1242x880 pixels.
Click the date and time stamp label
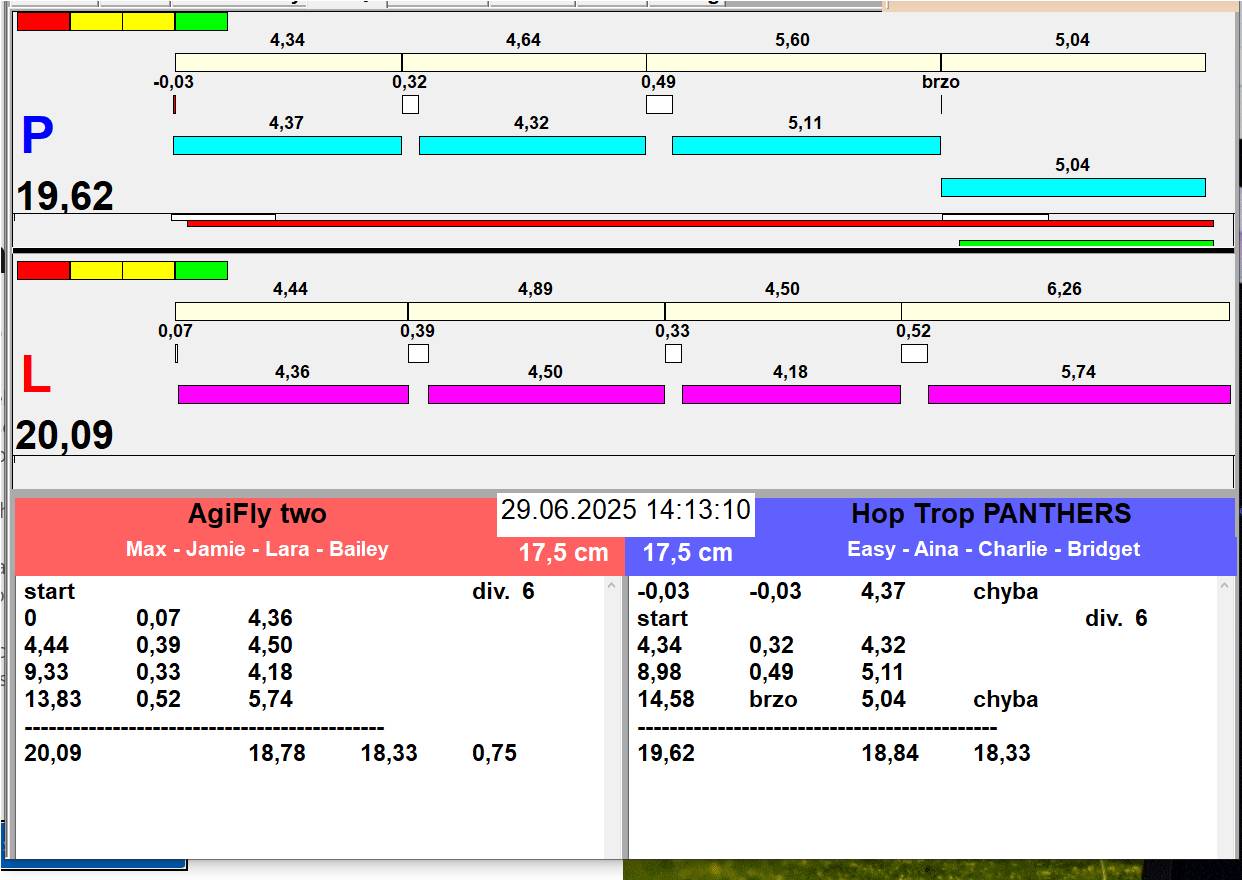pyautogui.click(x=626, y=510)
